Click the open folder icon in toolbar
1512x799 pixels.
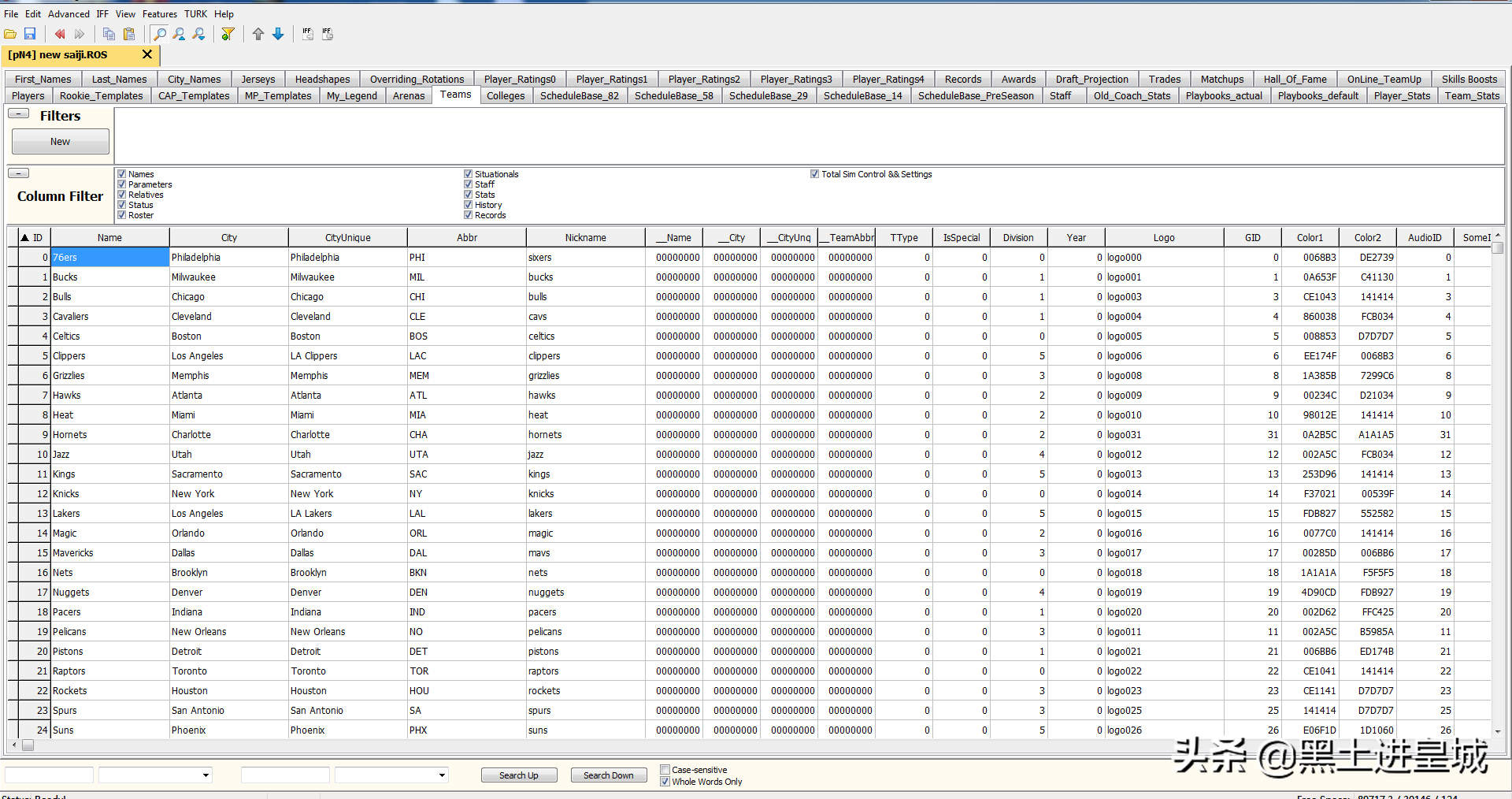[10, 34]
